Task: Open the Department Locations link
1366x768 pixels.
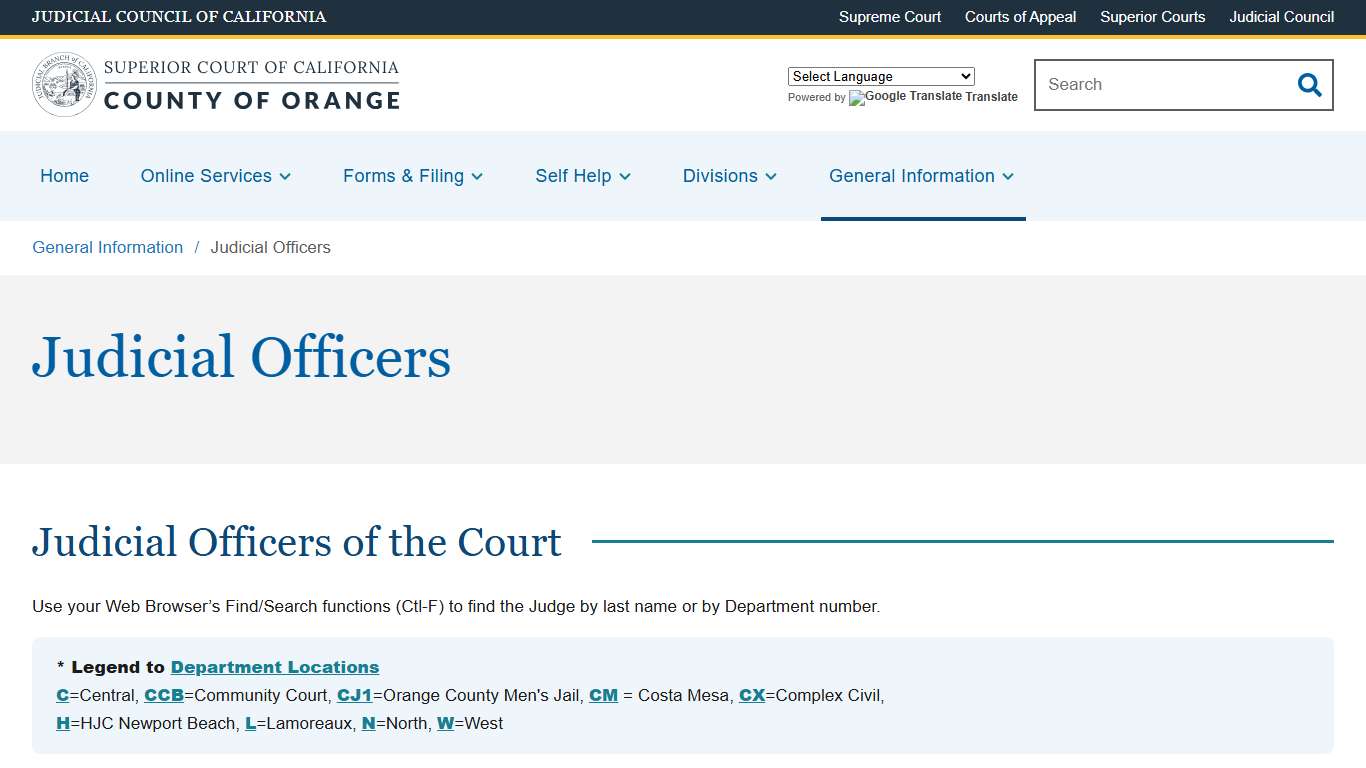Action: [274, 667]
